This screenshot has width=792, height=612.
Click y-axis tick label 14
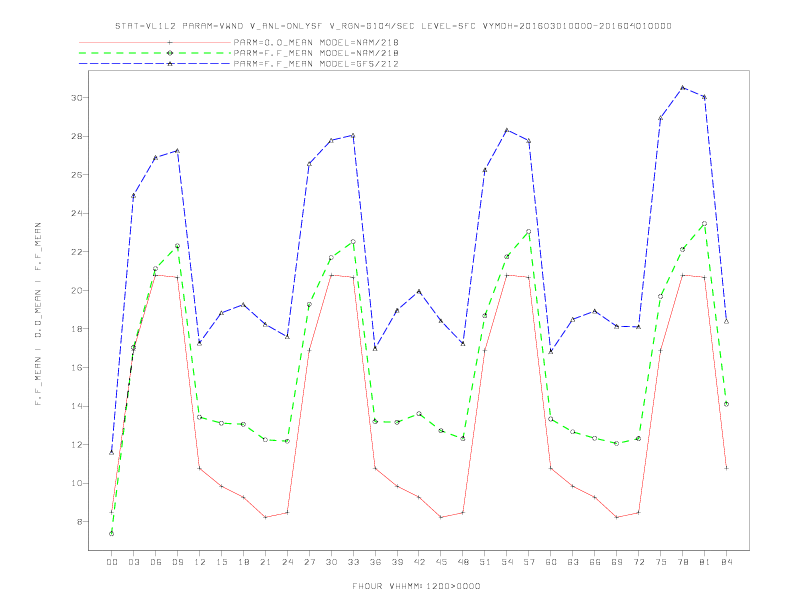76,406
